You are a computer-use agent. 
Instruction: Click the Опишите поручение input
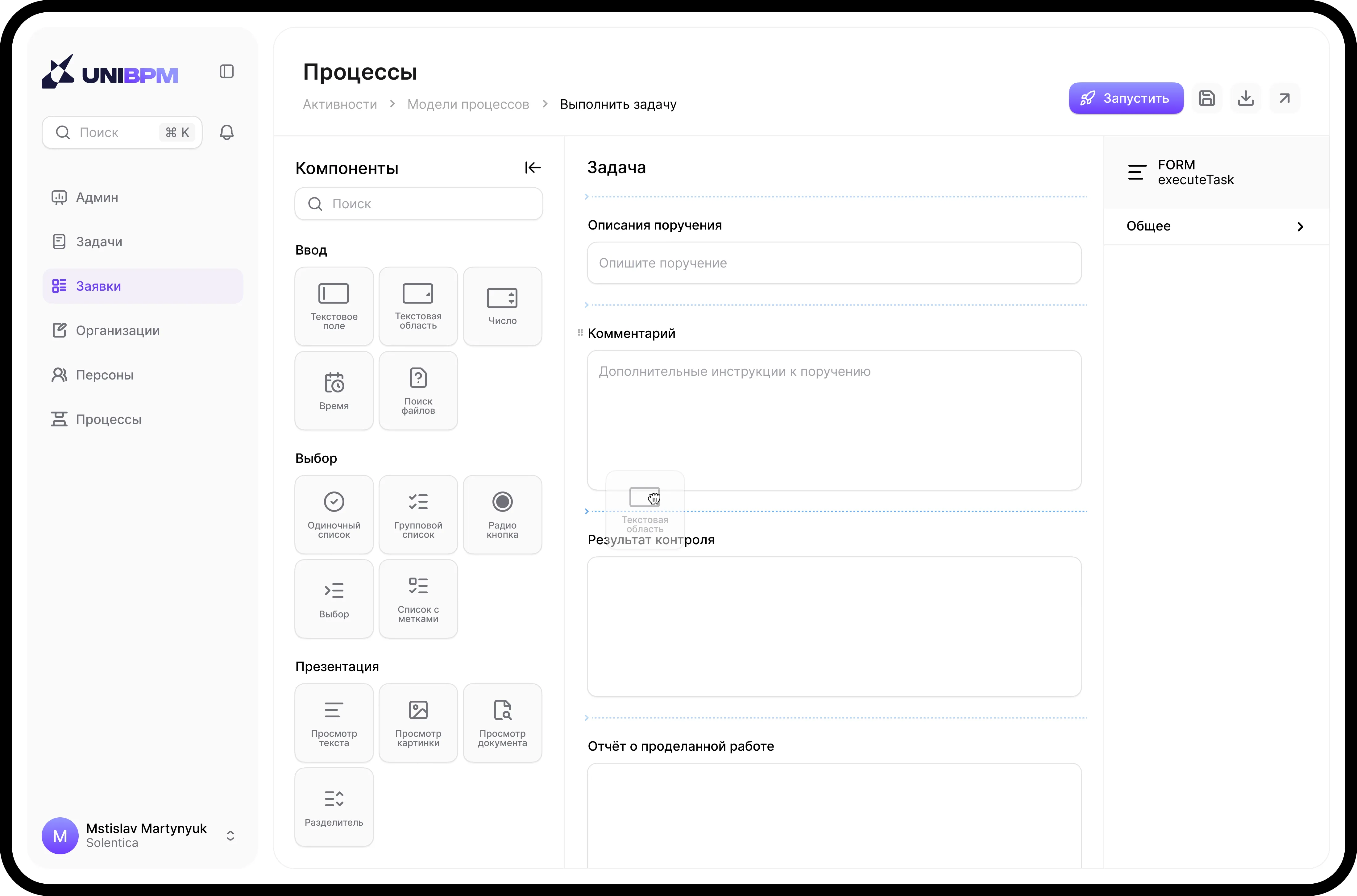coord(834,263)
